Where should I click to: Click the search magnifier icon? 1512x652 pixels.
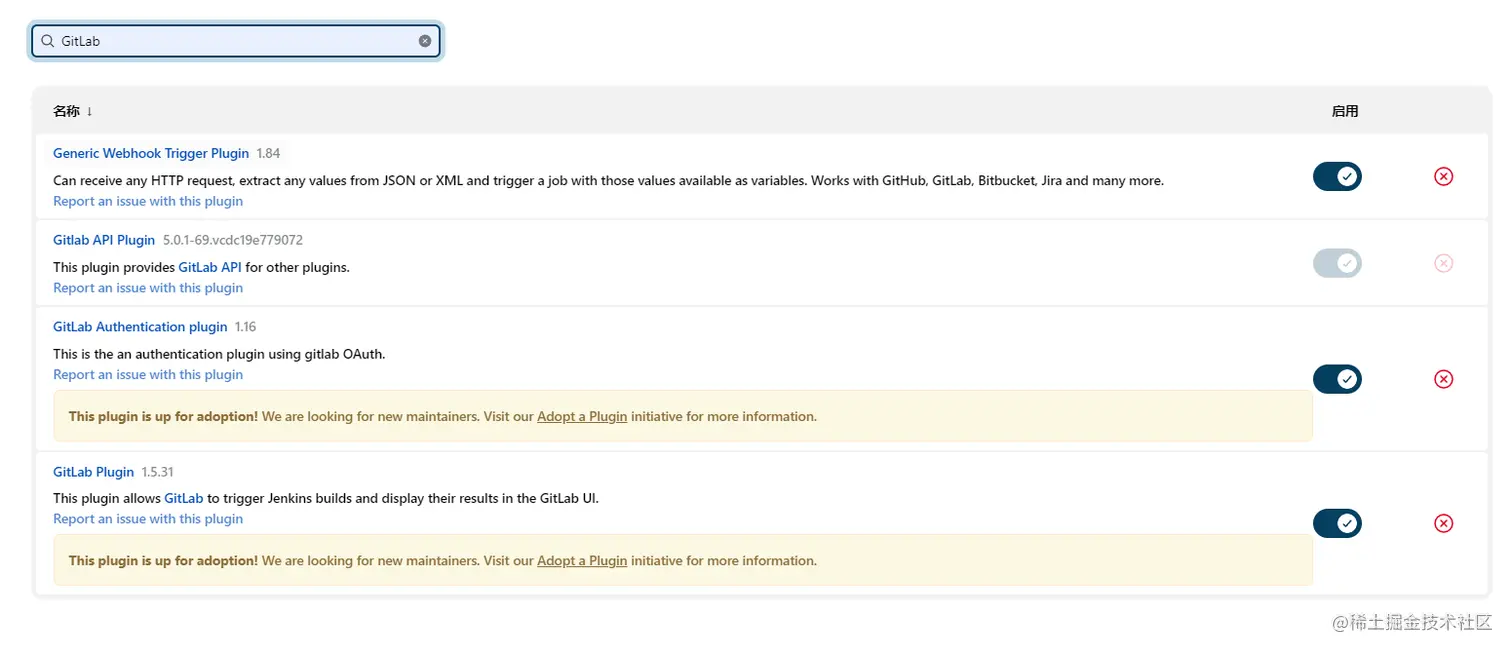click(47, 41)
